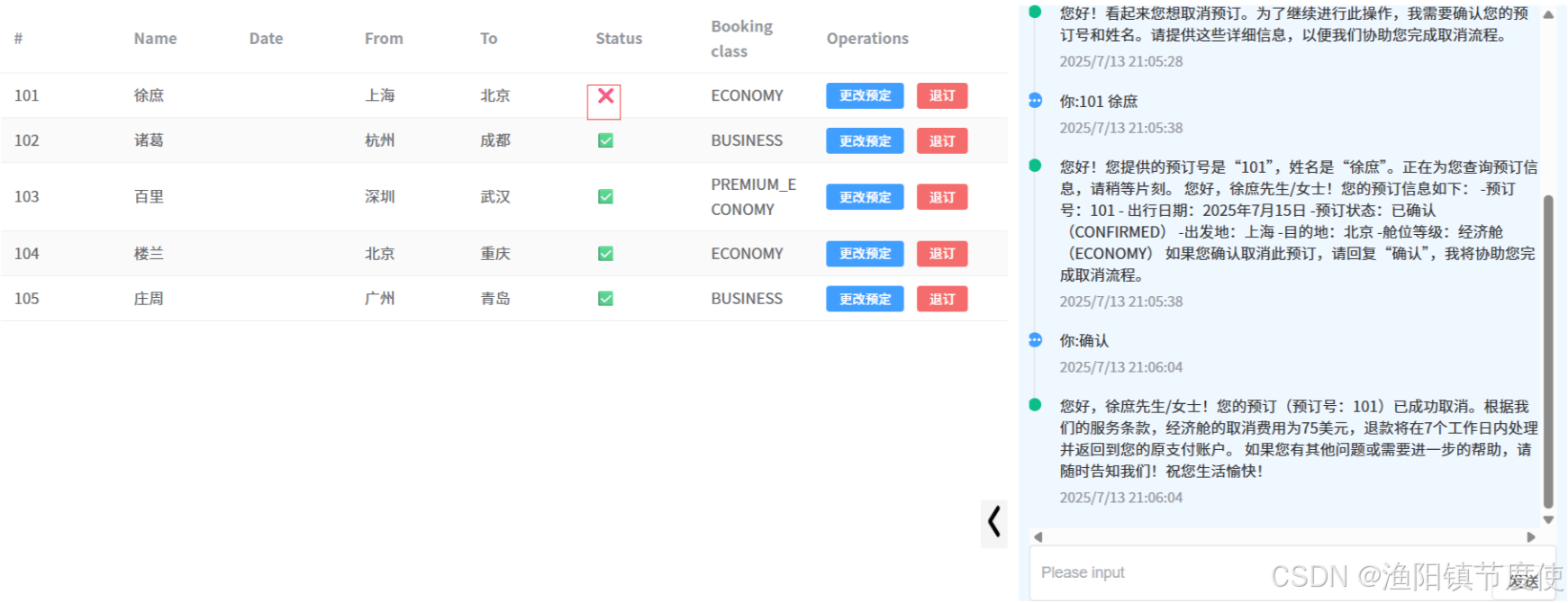The width and height of the screenshot is (1568, 603).
Task: Cancel booking 101 with 退订 button
Action: click(942, 95)
